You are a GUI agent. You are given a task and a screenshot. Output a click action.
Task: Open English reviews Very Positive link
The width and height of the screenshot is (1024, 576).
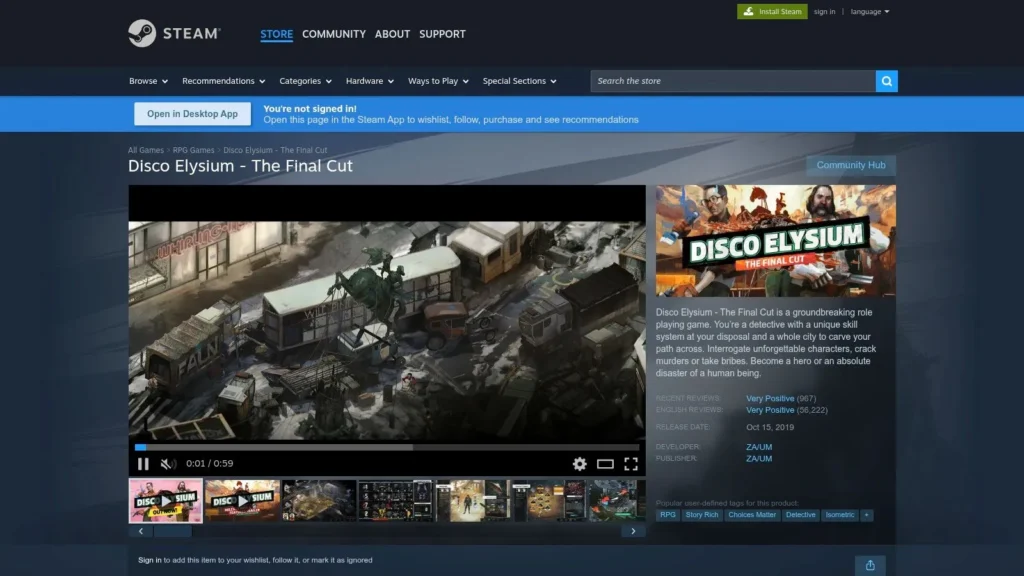770,410
